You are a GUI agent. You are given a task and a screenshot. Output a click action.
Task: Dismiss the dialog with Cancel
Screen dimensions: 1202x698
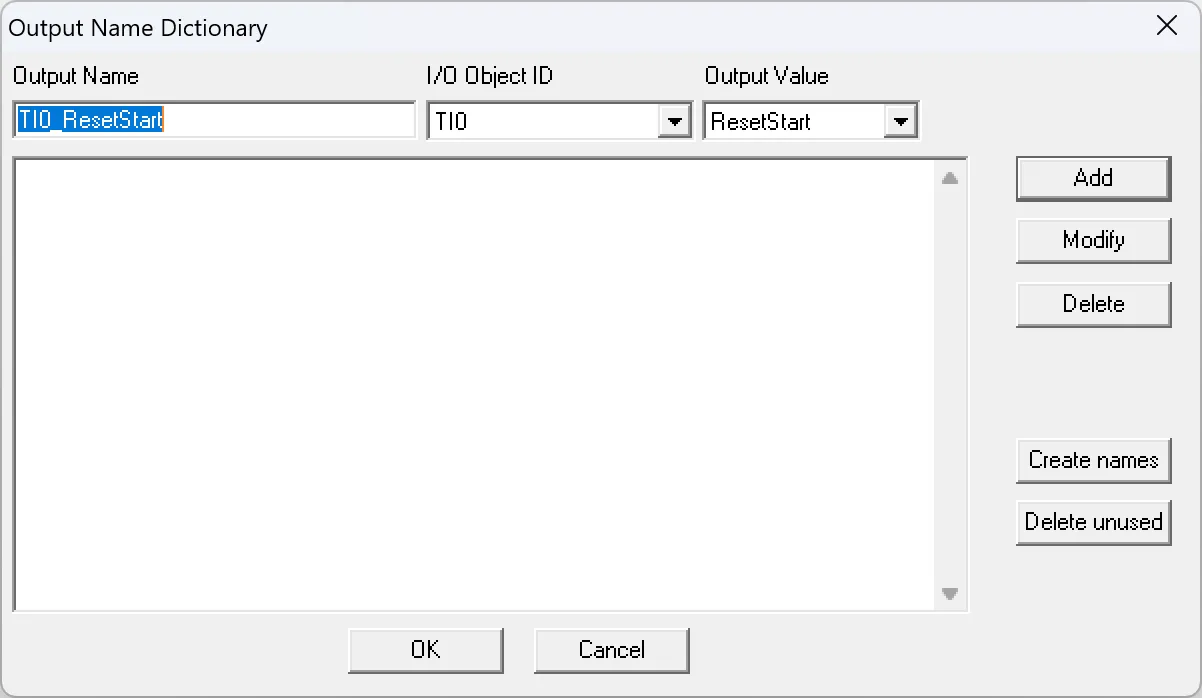point(611,650)
